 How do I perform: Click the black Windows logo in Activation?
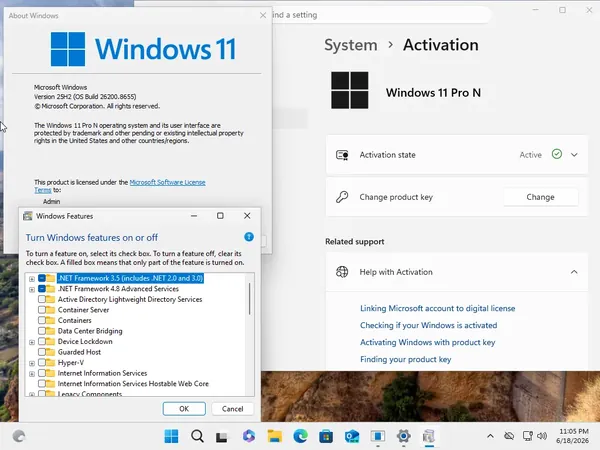(350, 90)
